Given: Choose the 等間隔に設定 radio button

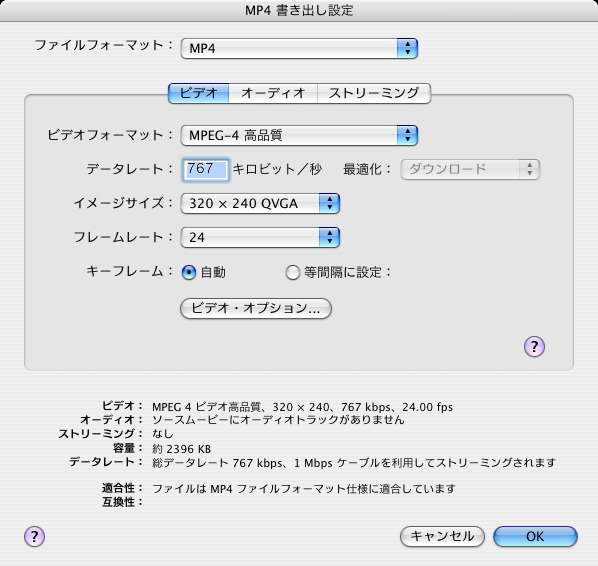Looking at the screenshot, I should point(293,273).
